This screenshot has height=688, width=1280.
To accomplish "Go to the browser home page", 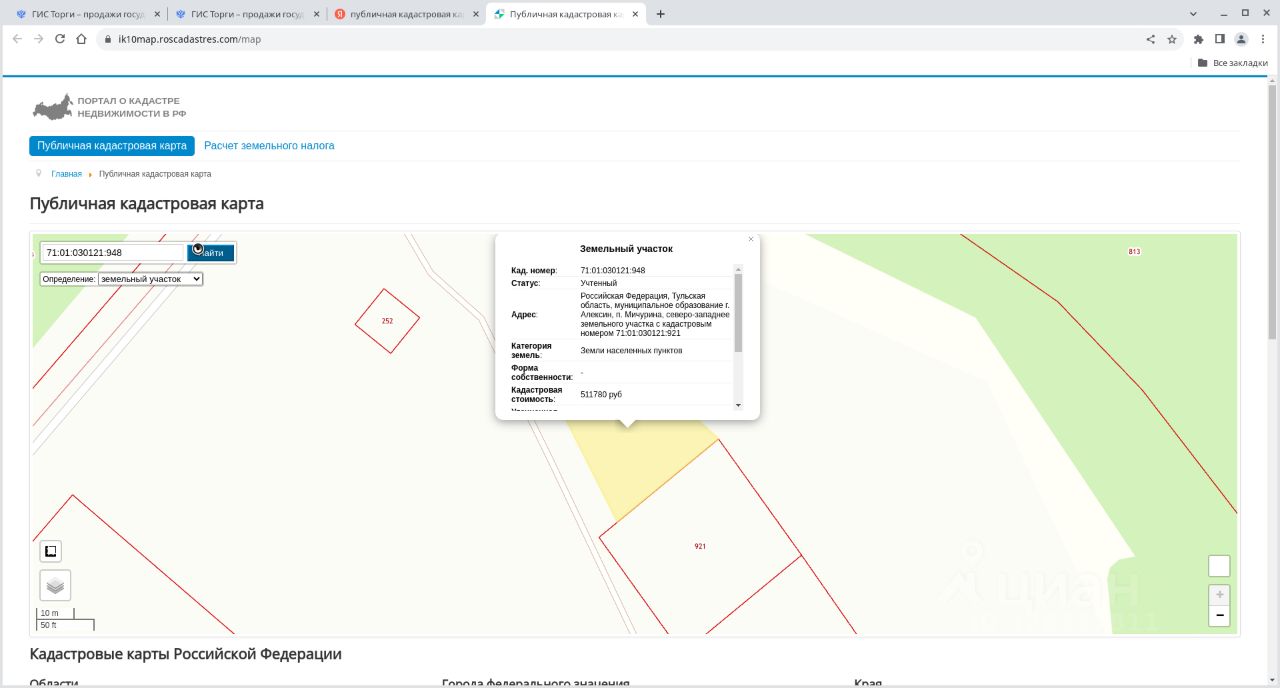I will 81,39.
